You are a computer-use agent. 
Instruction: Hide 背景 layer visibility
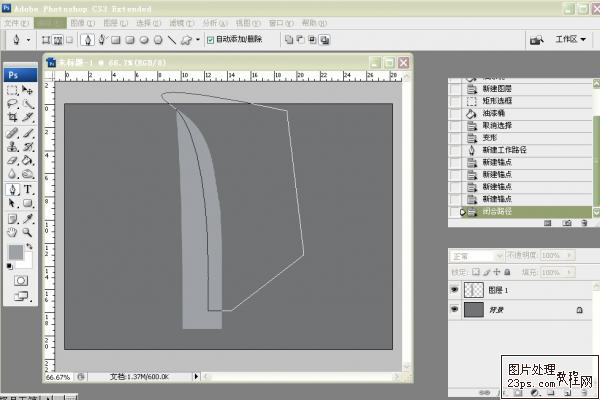click(454, 309)
